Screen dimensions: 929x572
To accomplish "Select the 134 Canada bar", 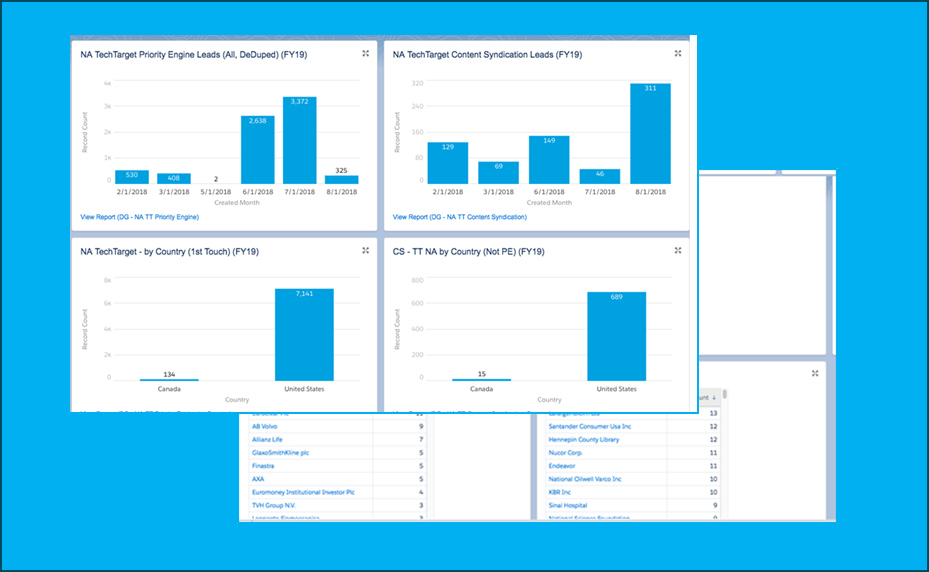I will pyautogui.click(x=169, y=380).
